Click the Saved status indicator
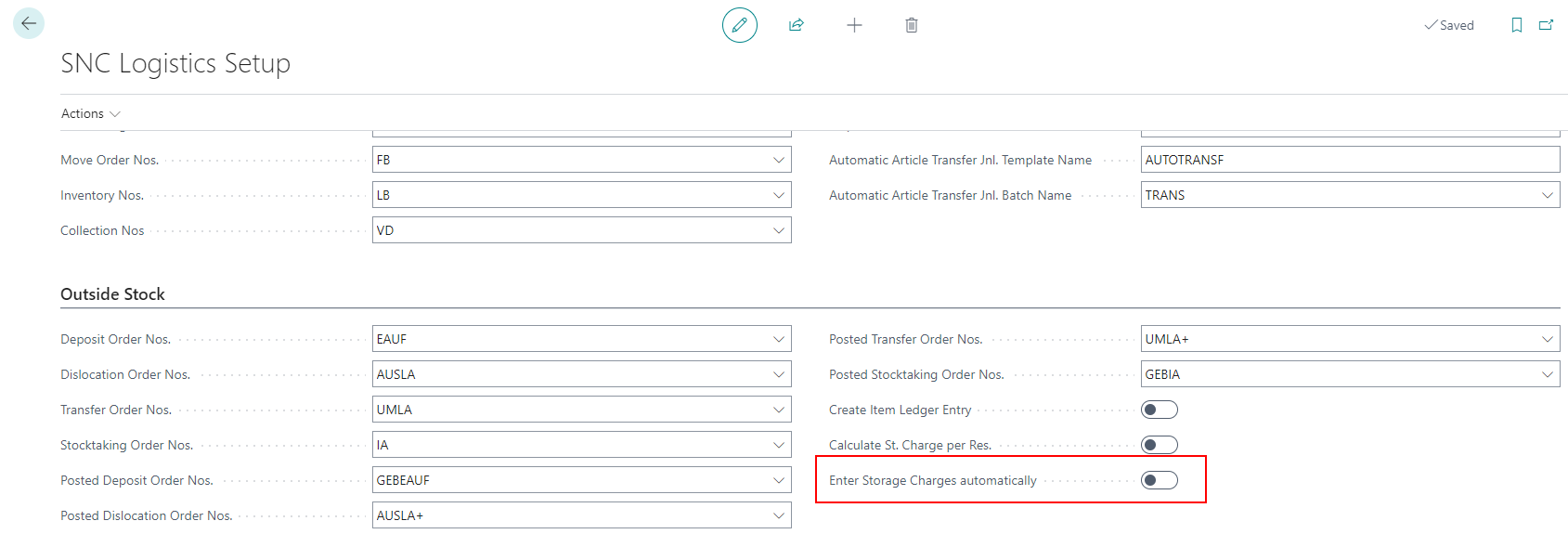 click(x=1449, y=25)
